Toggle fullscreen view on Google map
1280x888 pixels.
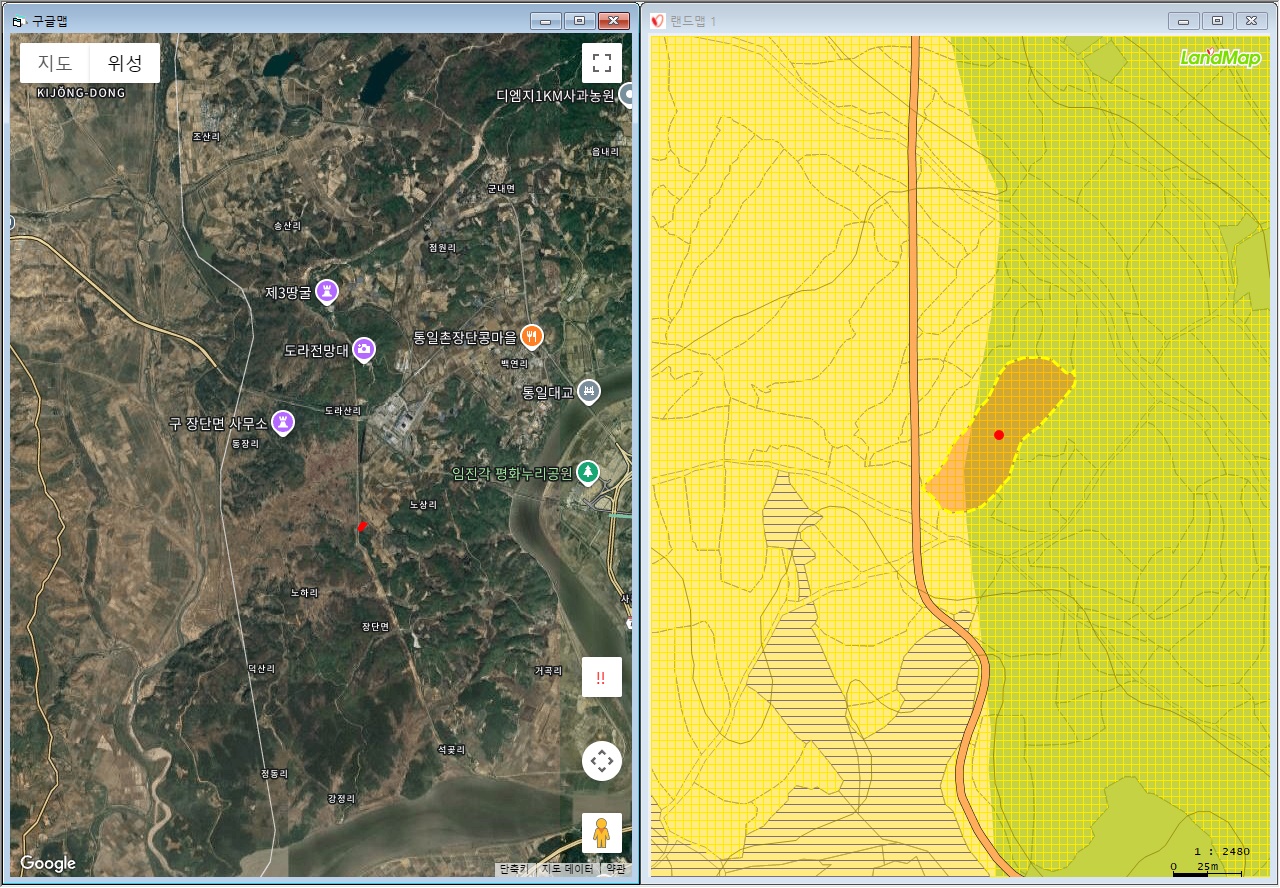pyautogui.click(x=602, y=63)
